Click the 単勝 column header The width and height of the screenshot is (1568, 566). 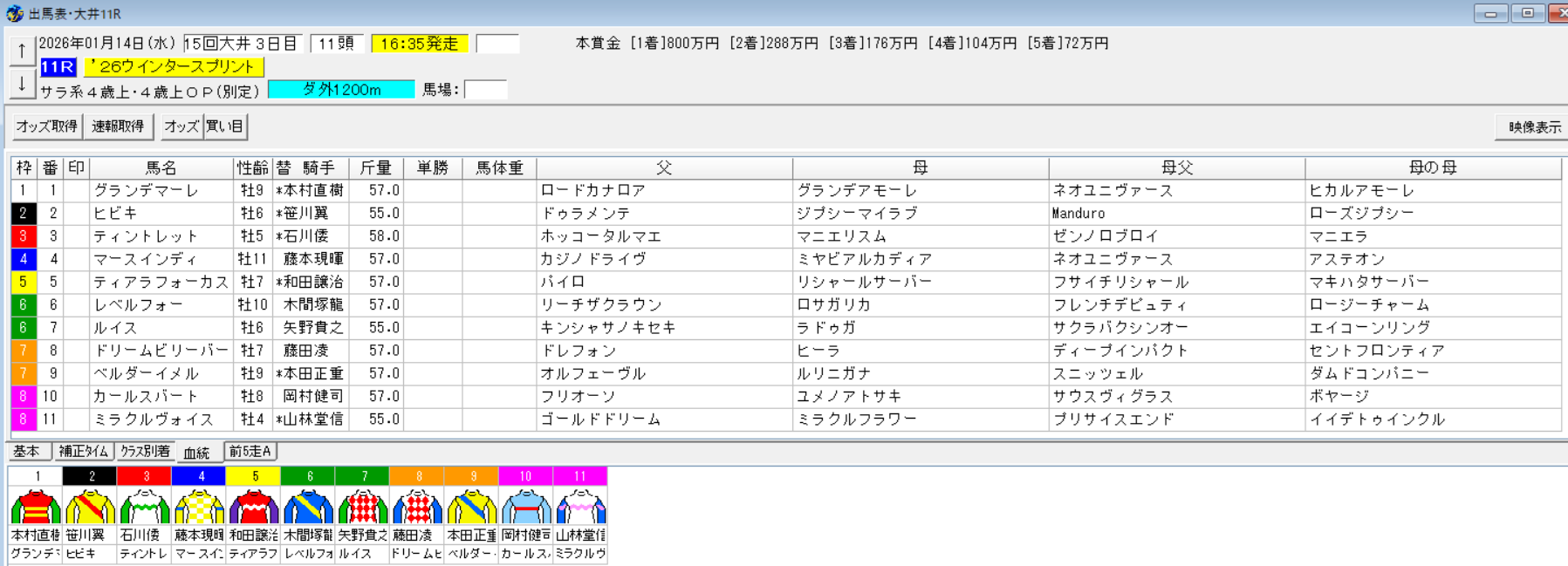433,167
